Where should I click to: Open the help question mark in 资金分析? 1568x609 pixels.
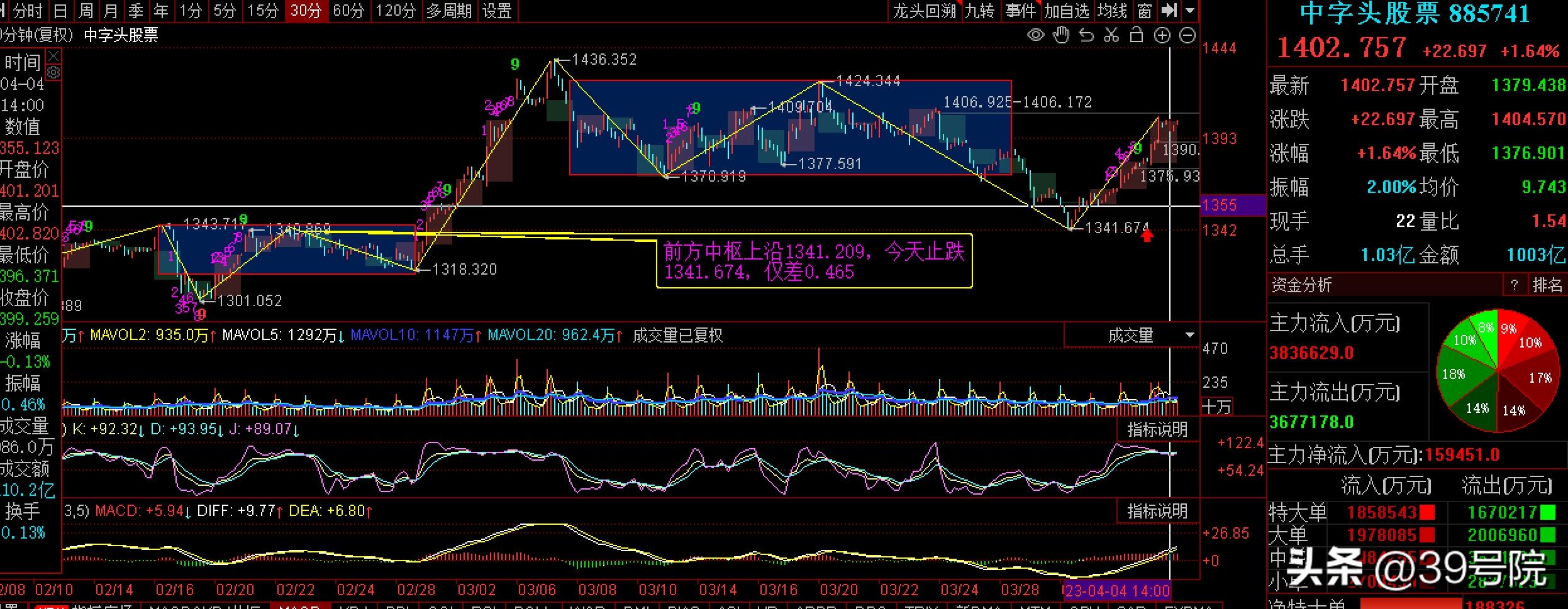pyautogui.click(x=1514, y=285)
